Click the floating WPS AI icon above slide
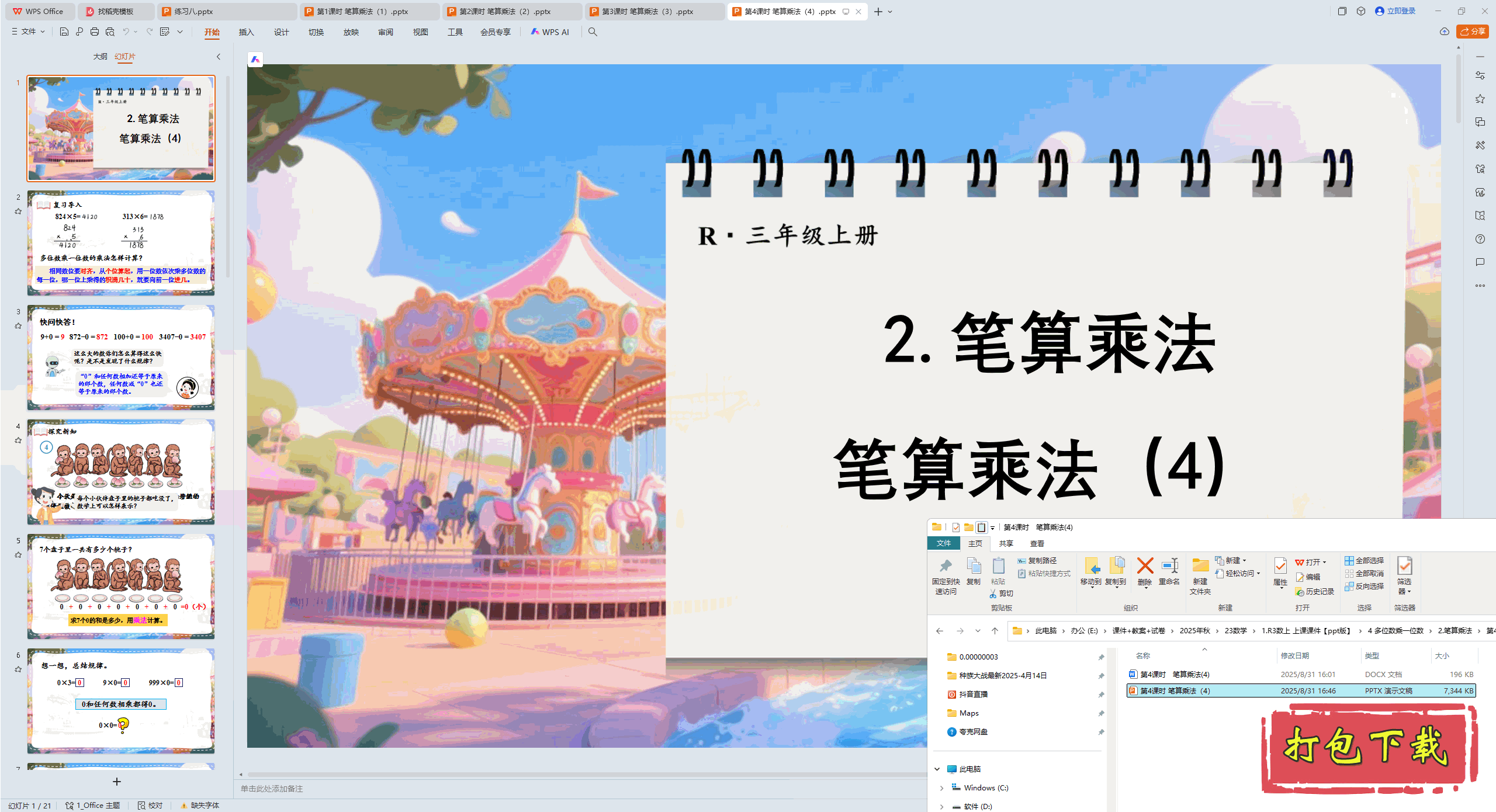 [255, 59]
